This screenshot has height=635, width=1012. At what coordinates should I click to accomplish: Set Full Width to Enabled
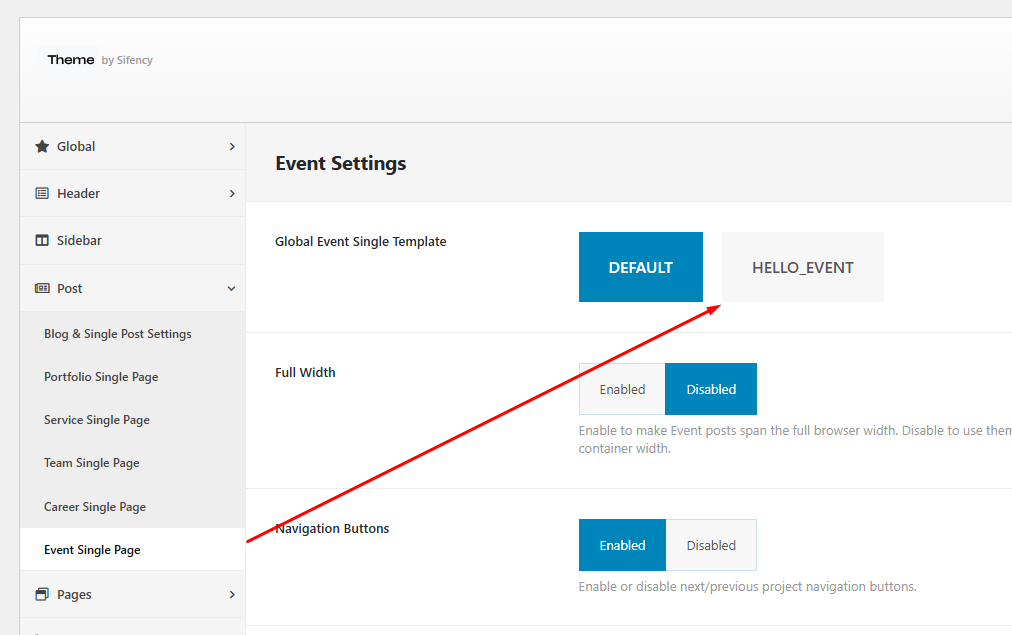[x=622, y=389]
